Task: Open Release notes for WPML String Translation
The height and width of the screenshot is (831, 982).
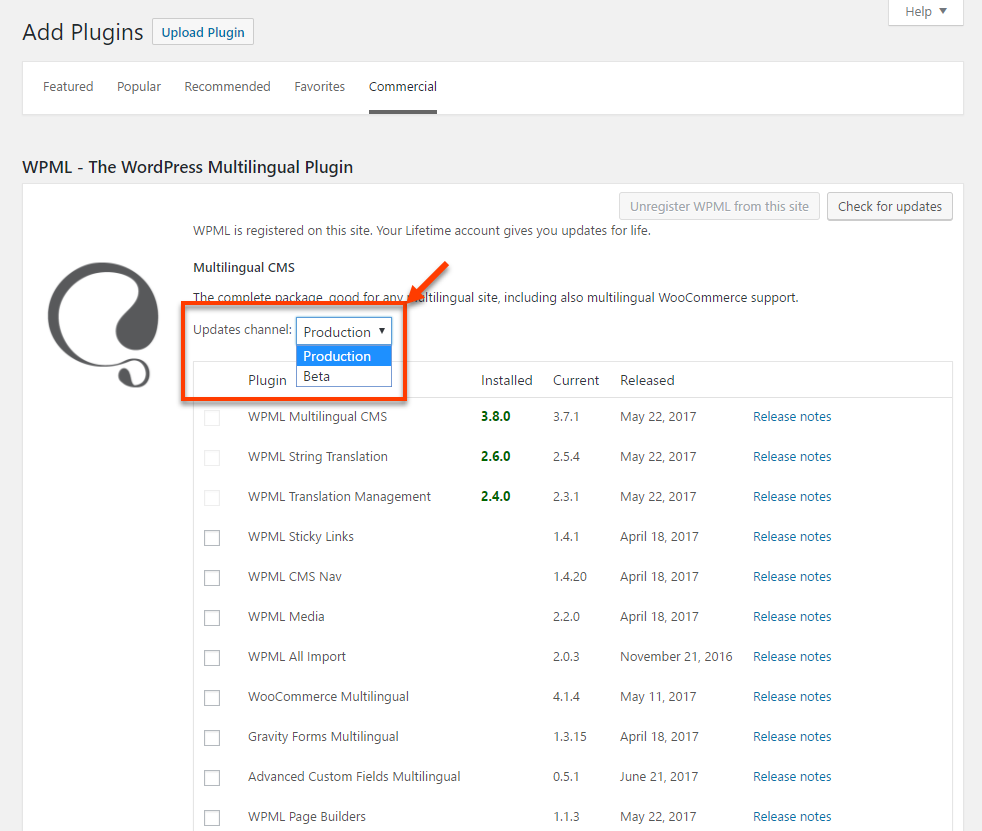Action: click(x=792, y=457)
